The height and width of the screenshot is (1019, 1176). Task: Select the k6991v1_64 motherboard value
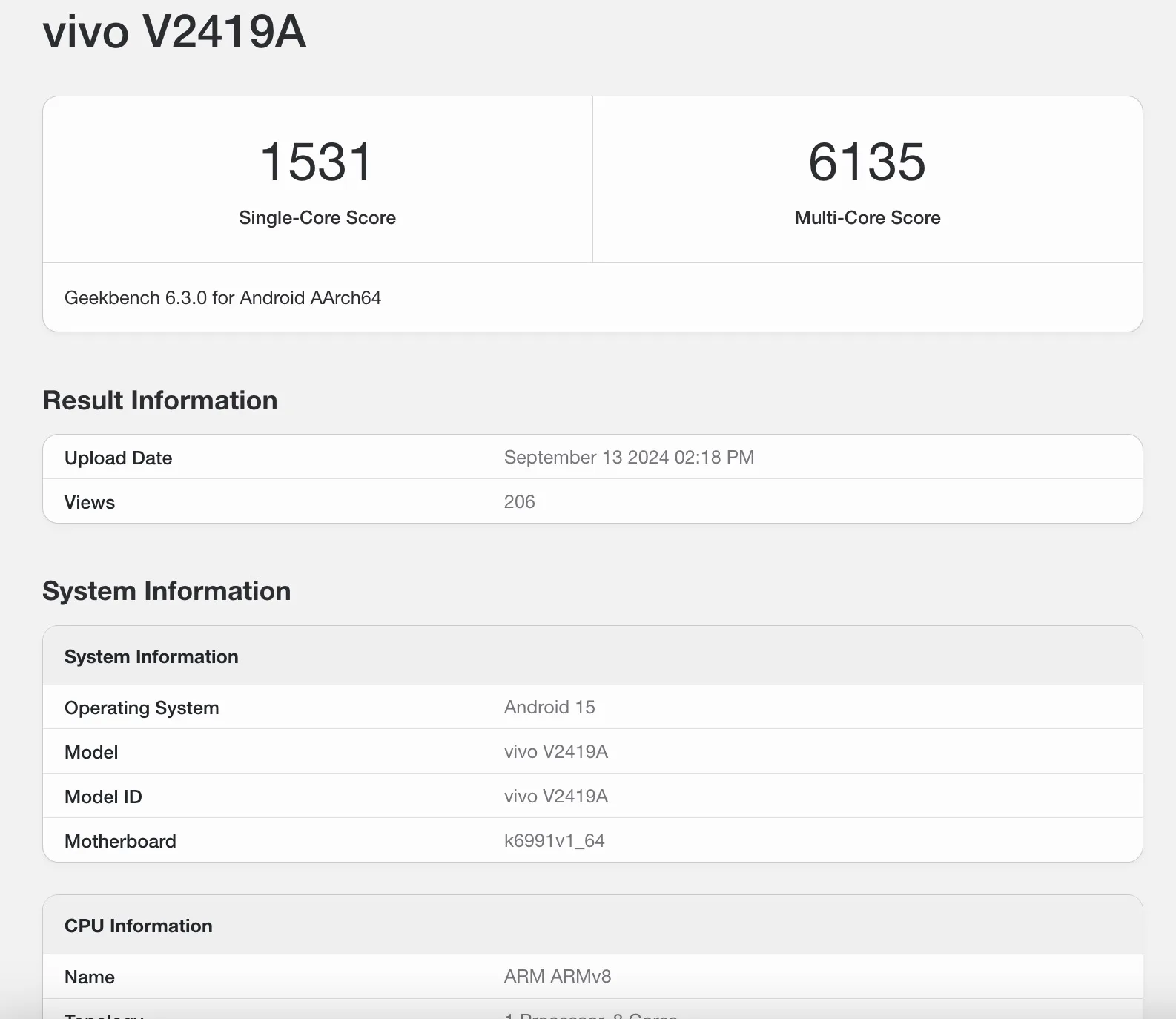coord(554,840)
